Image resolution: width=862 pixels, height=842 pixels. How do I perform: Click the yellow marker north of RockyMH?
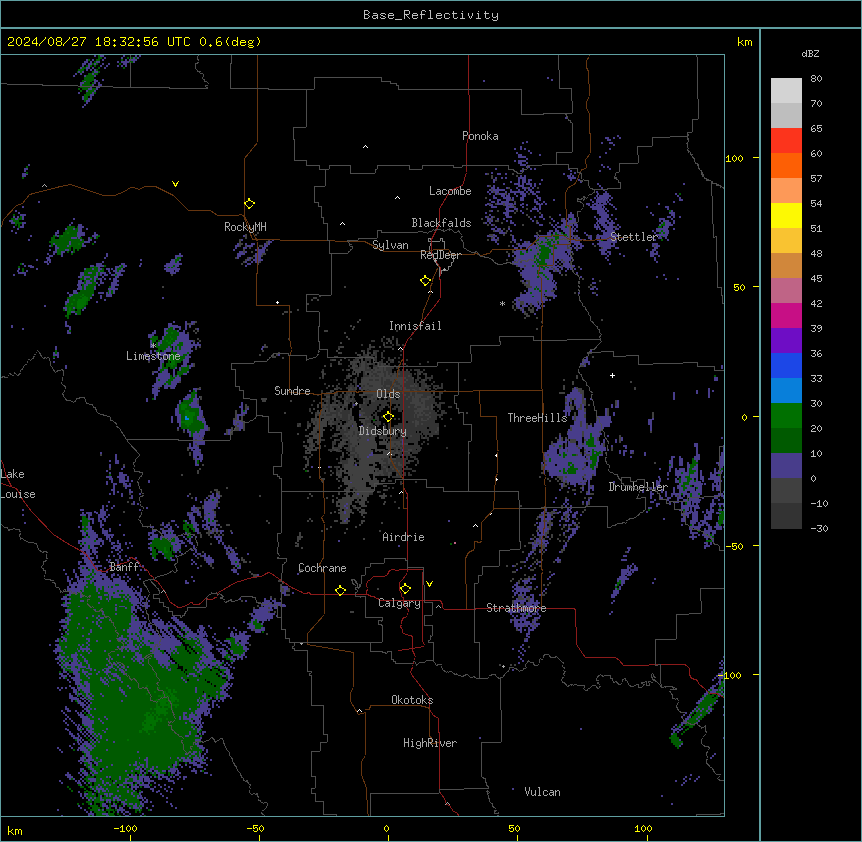(250, 203)
